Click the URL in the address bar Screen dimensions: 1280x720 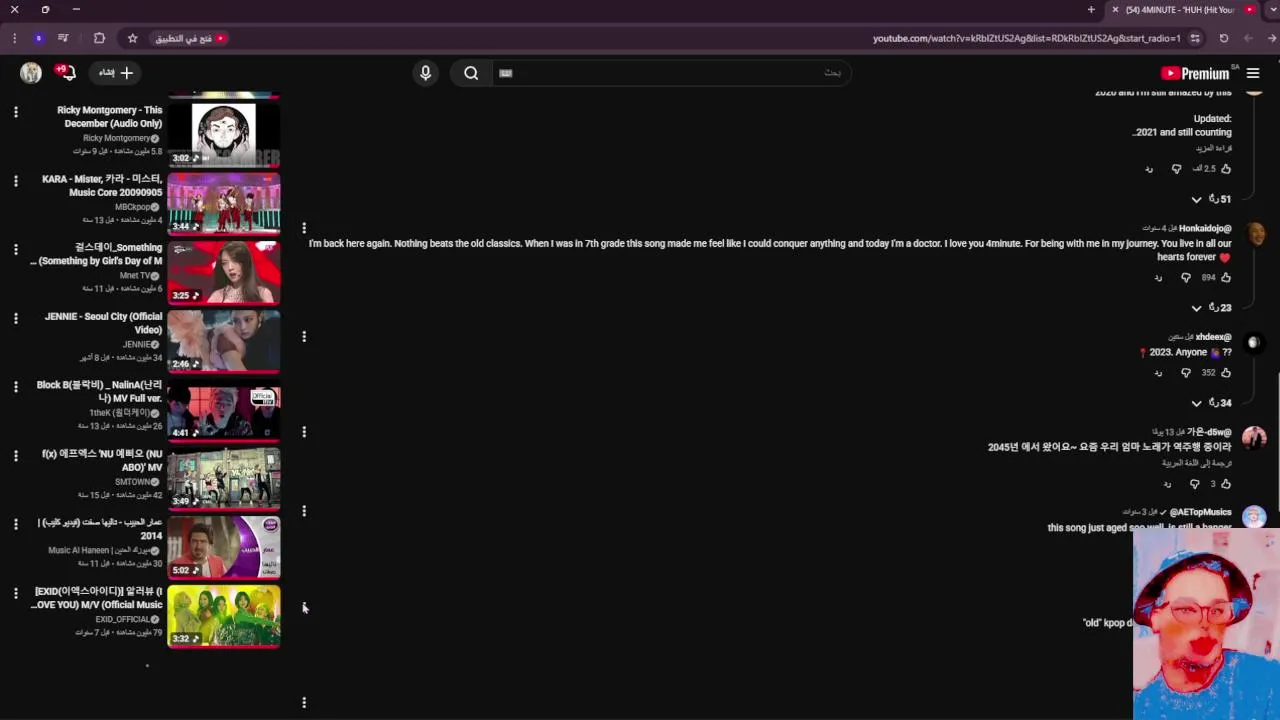tap(1026, 38)
